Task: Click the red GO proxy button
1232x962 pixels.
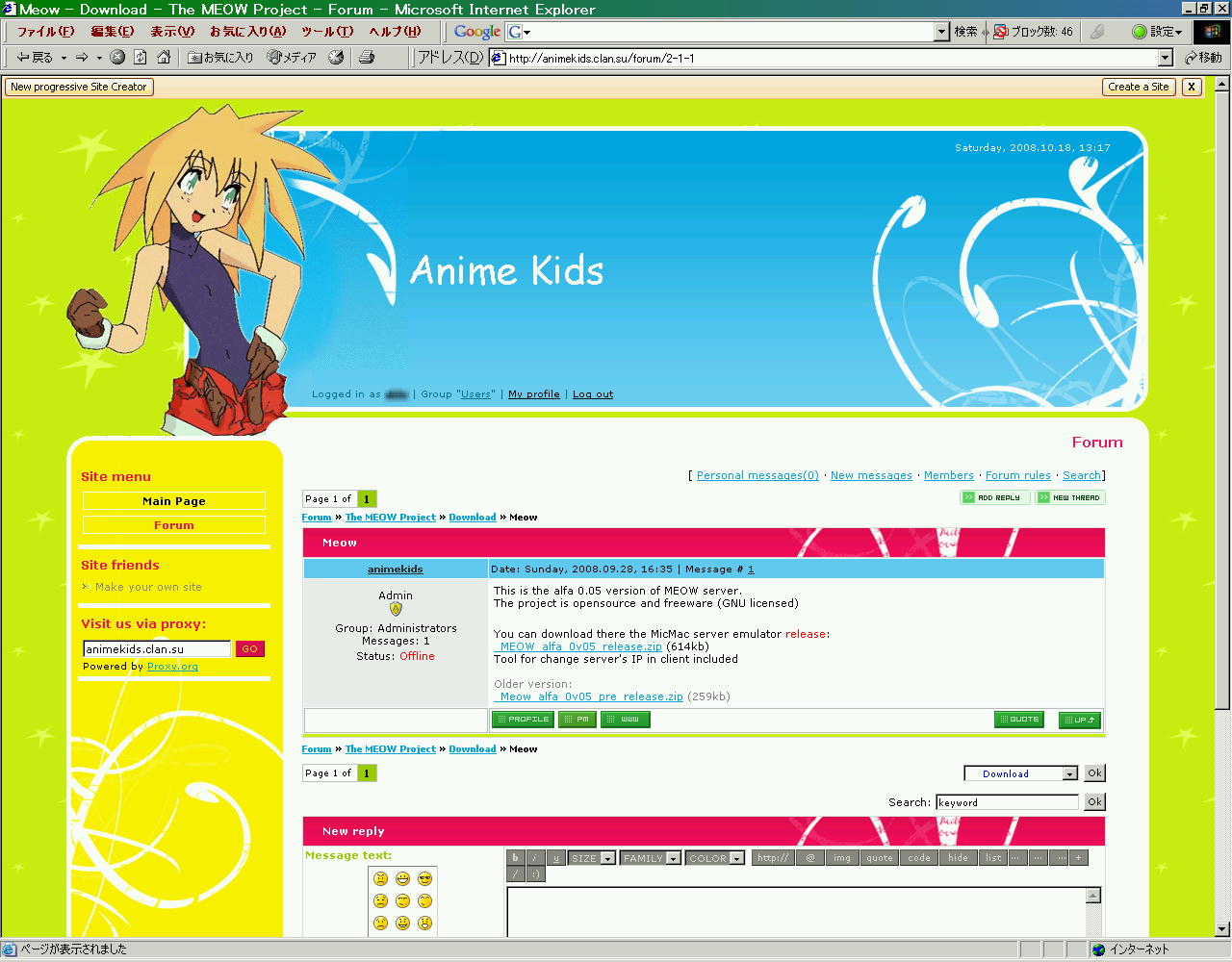Action: coord(250,649)
